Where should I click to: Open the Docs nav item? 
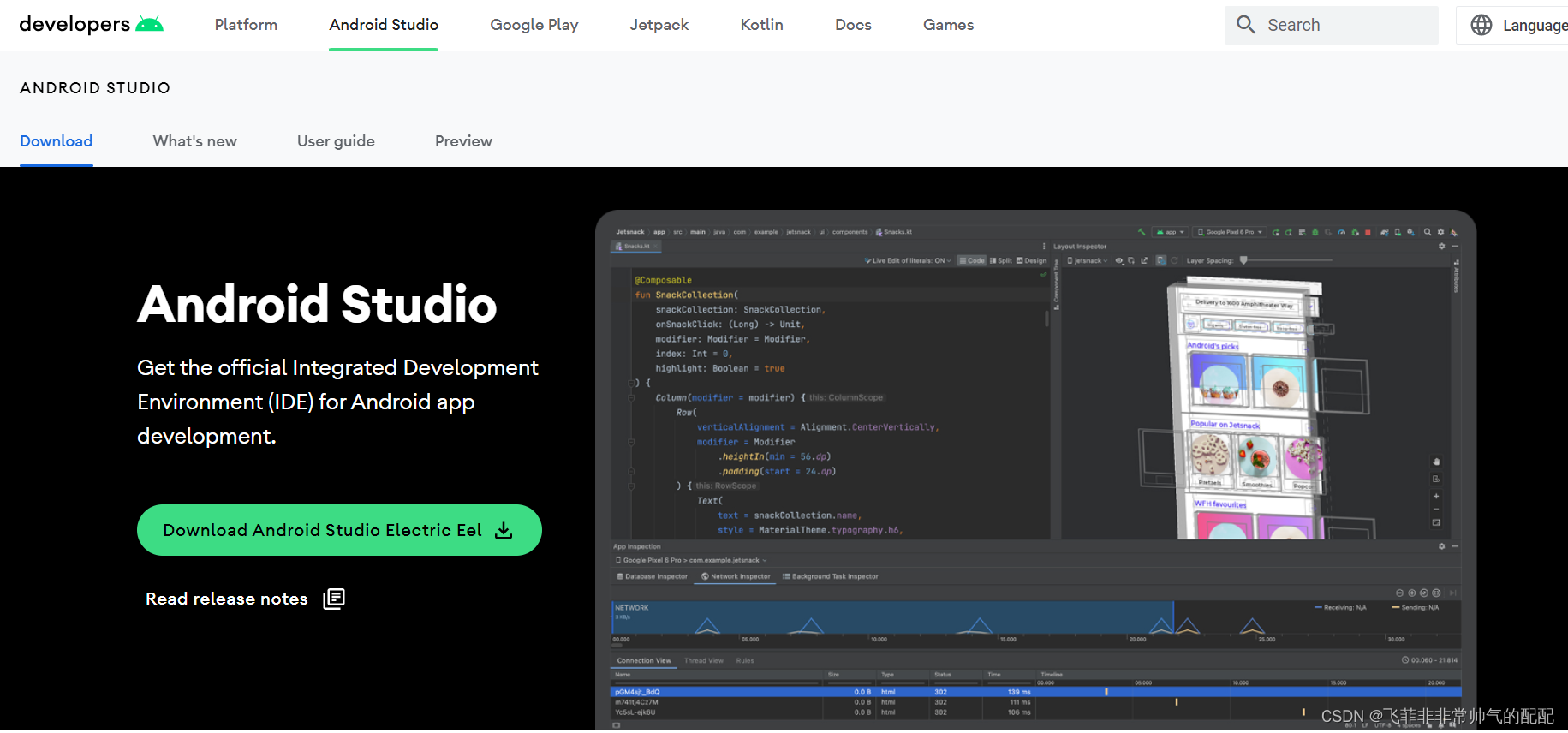pyautogui.click(x=853, y=25)
